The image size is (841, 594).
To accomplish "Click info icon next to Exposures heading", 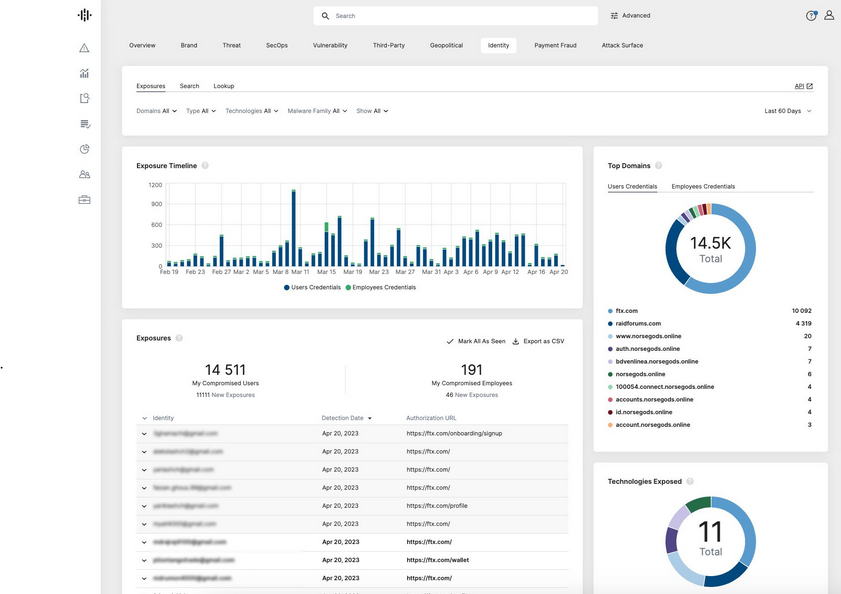I will (179, 338).
